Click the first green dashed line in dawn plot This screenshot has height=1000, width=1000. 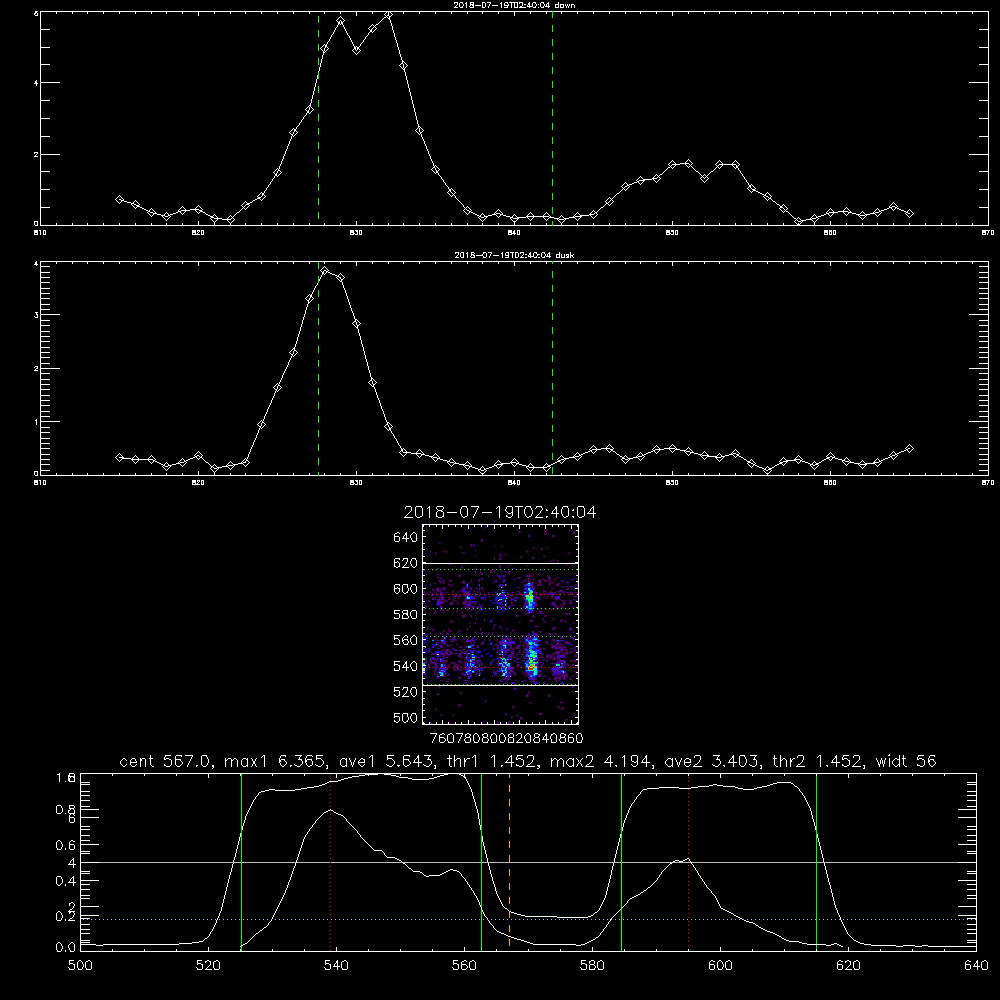(x=318, y=118)
